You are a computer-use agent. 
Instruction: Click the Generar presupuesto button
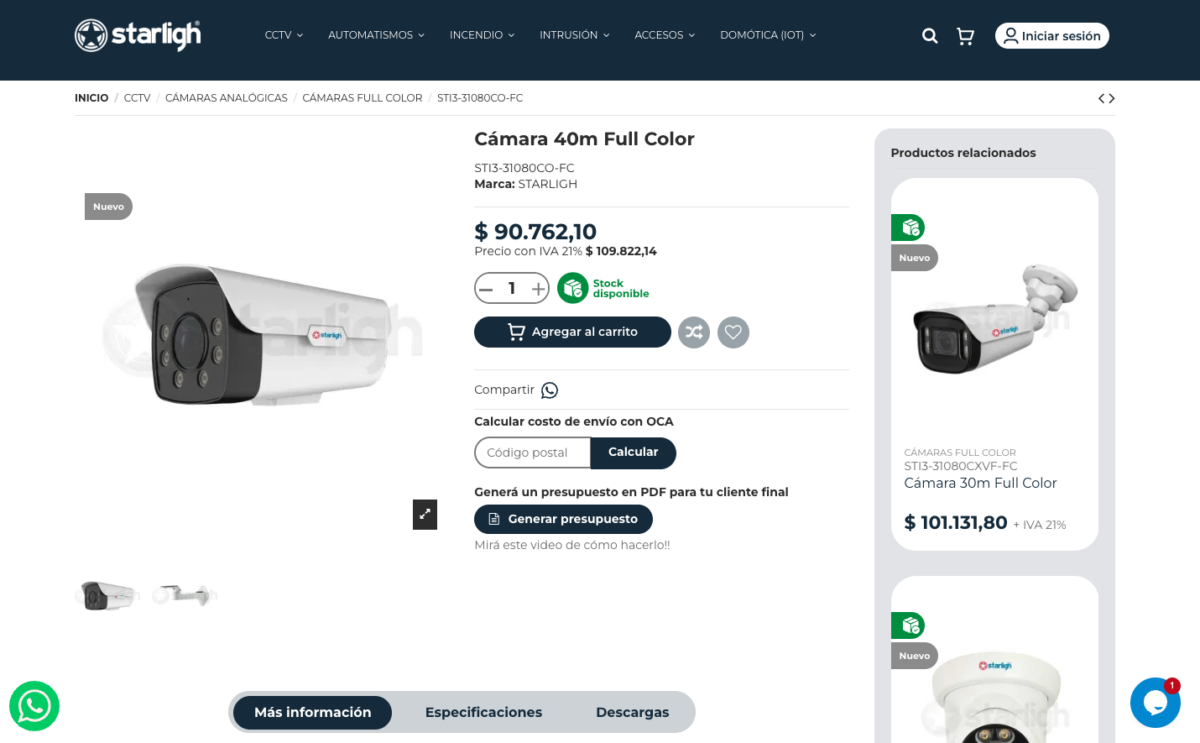(x=563, y=519)
